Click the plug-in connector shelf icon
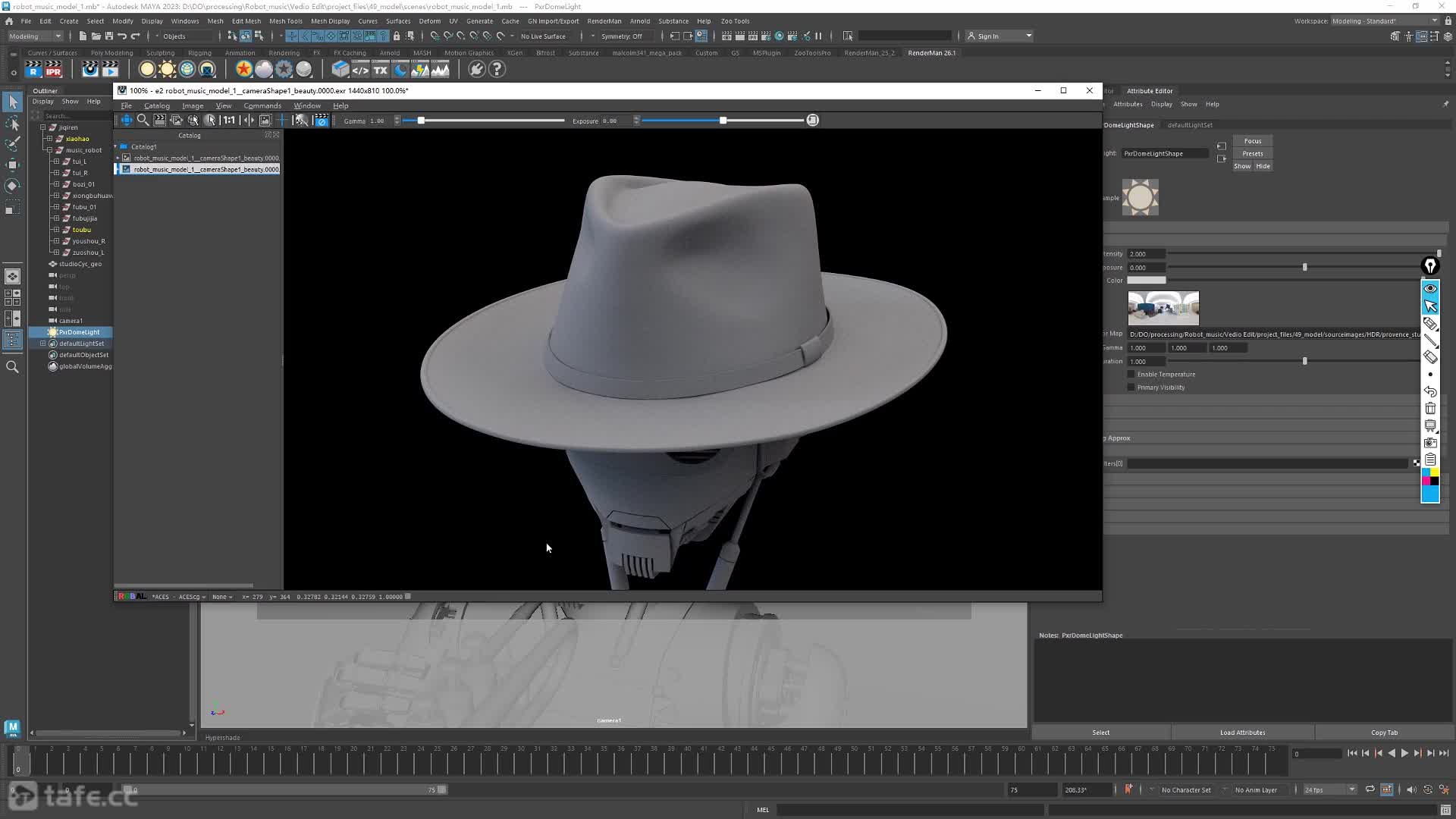This screenshot has height=819, width=1456. [476, 70]
